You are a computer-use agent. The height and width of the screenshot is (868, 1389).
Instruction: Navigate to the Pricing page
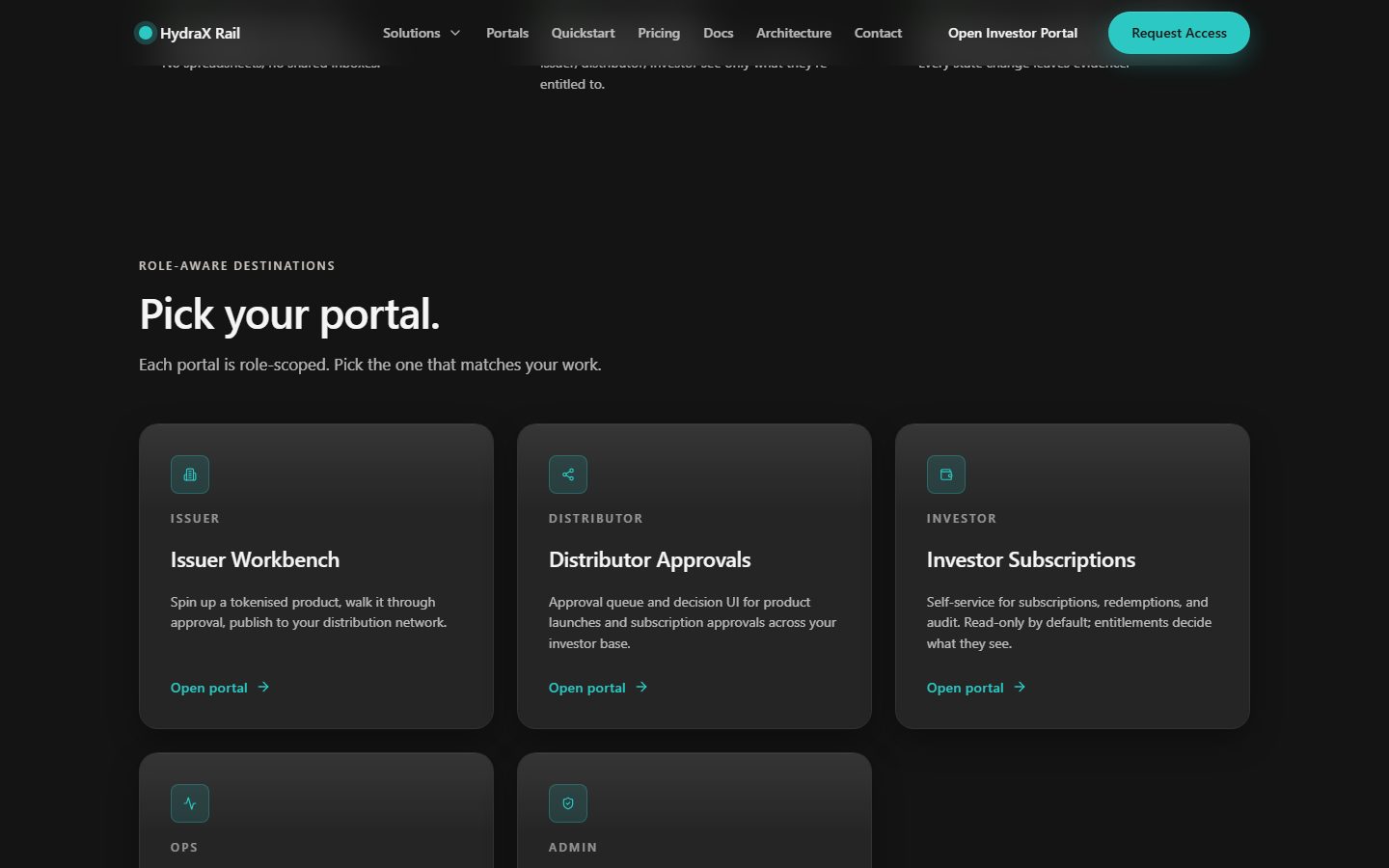pyautogui.click(x=659, y=33)
